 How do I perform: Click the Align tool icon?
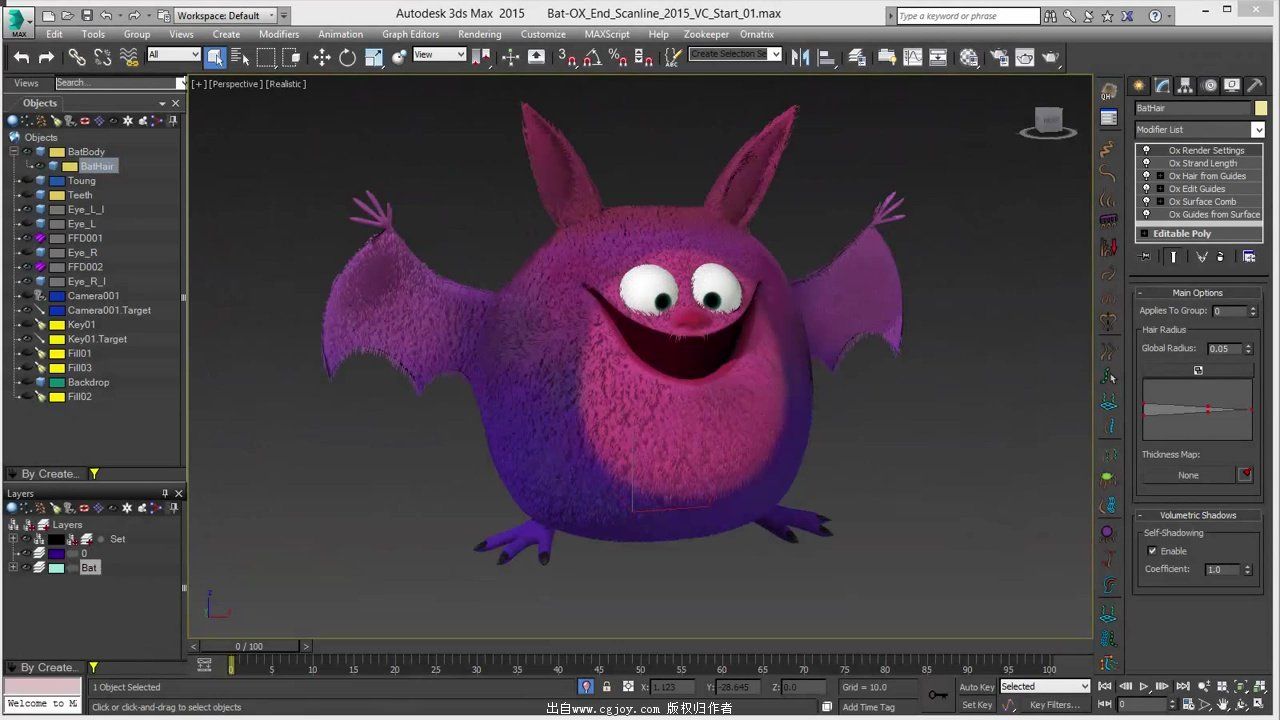coord(827,57)
